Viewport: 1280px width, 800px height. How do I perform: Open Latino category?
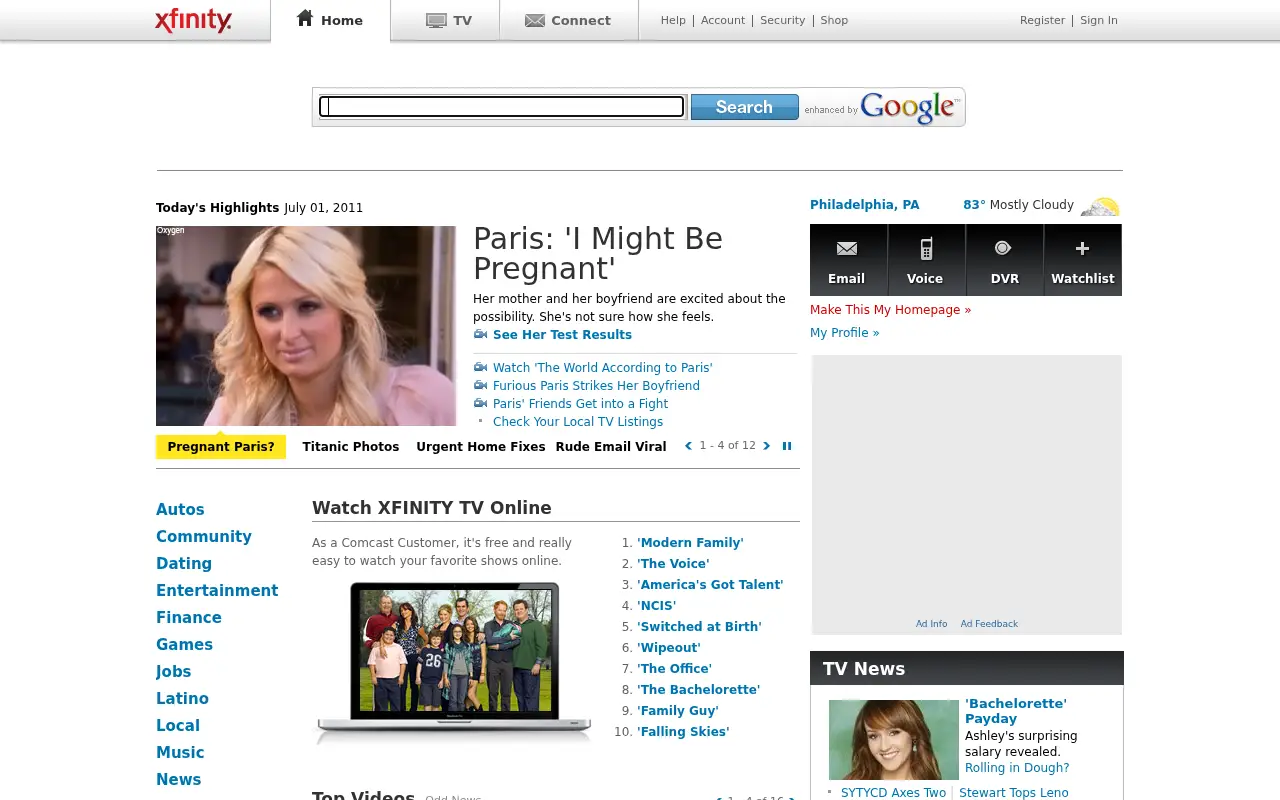pos(183,699)
